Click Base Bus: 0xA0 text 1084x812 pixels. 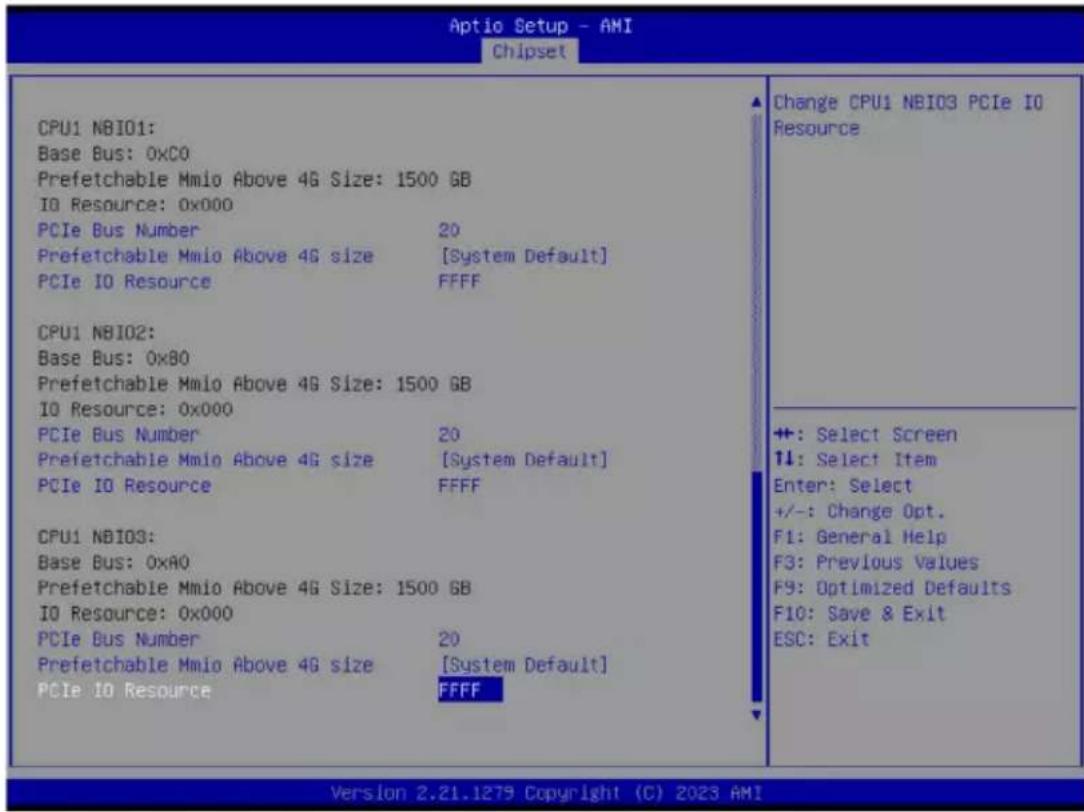[x=113, y=563]
